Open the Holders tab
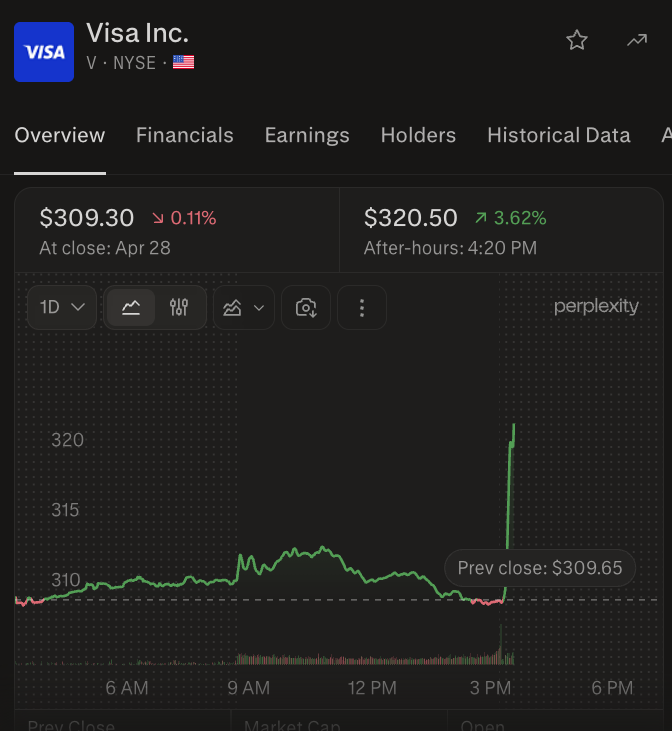Image resolution: width=672 pixels, height=731 pixels. 418,135
